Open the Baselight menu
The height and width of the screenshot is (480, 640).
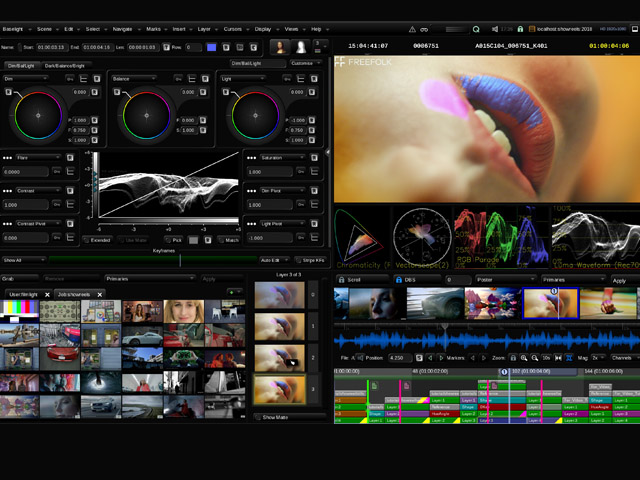(x=13, y=29)
